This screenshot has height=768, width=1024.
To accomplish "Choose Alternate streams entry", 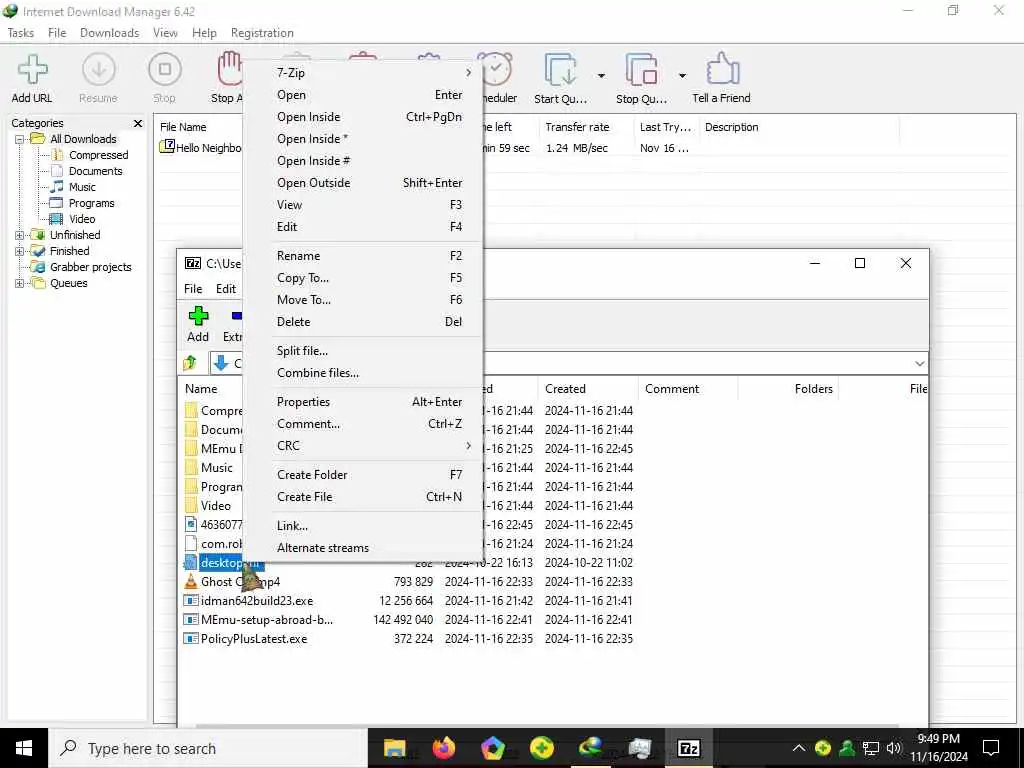I will pos(362,548).
